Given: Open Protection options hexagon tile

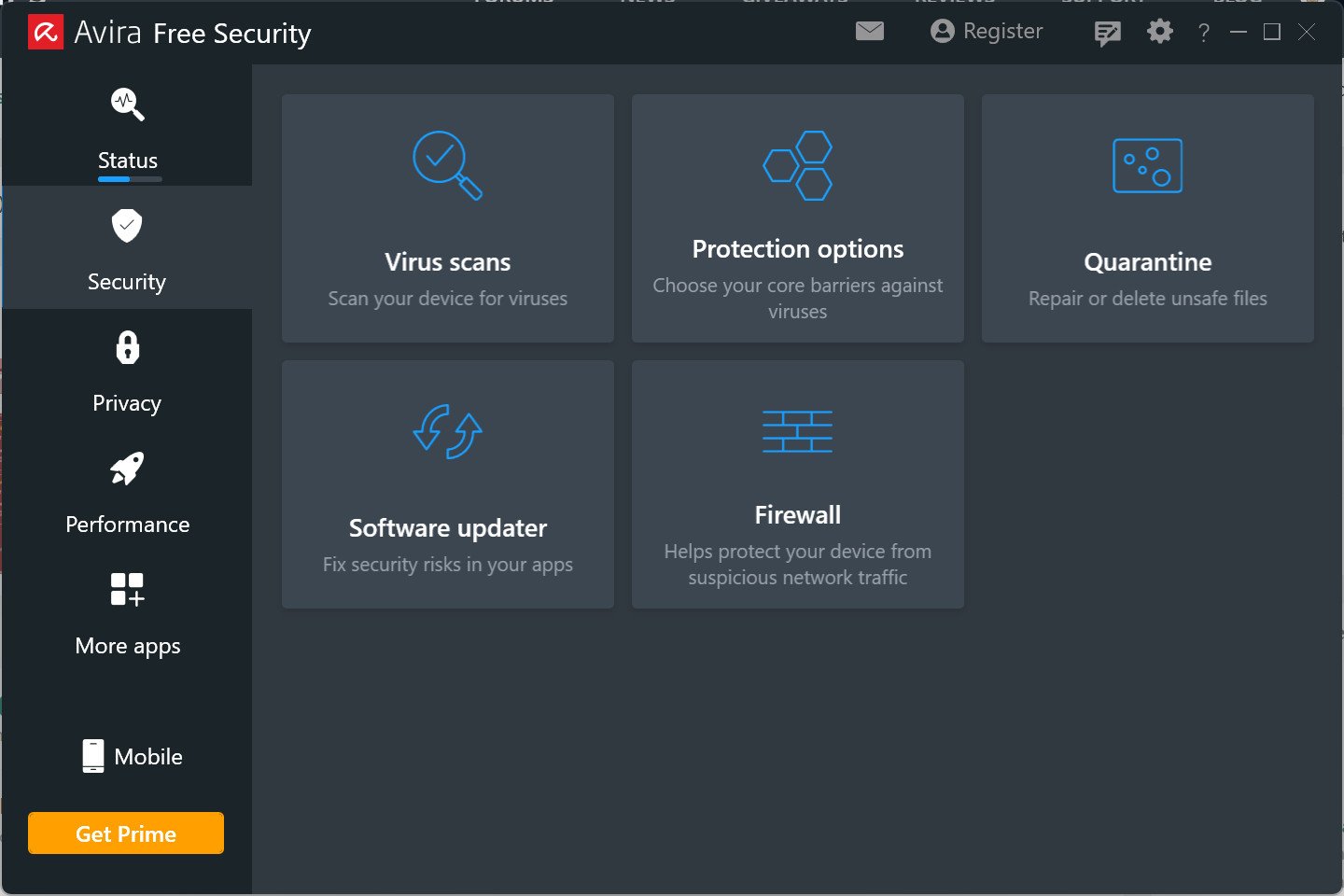Looking at the screenshot, I should 798,218.
